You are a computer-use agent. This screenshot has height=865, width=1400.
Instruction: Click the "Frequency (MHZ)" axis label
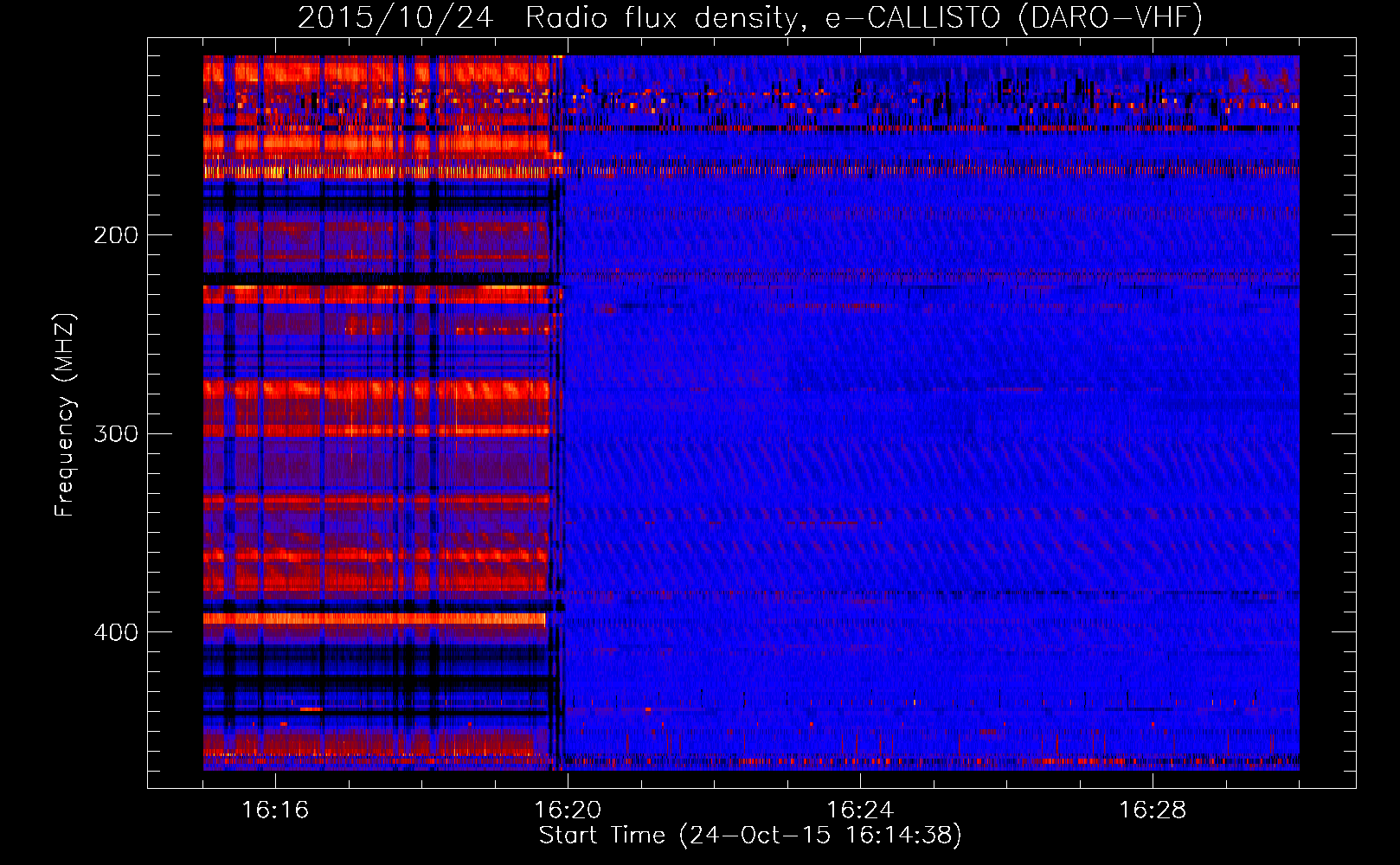[65, 414]
